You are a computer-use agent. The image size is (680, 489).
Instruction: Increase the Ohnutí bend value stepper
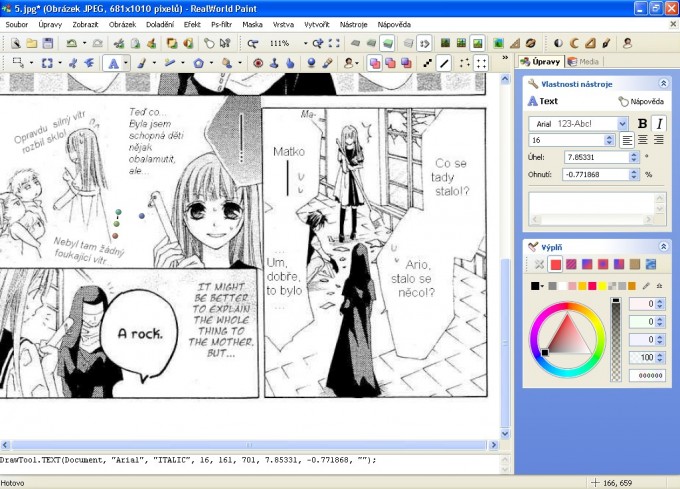[x=634, y=172]
